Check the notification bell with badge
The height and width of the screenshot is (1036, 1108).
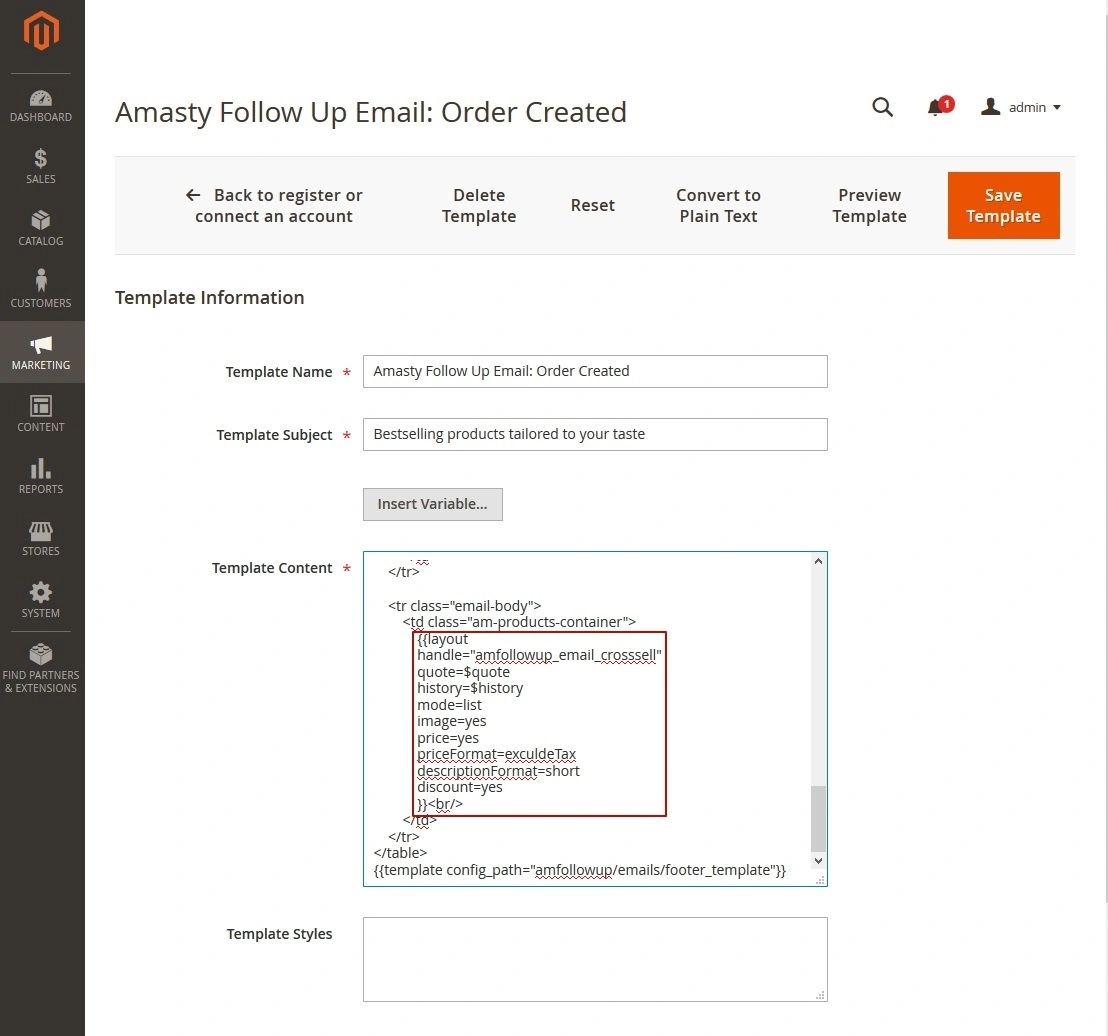[936, 107]
